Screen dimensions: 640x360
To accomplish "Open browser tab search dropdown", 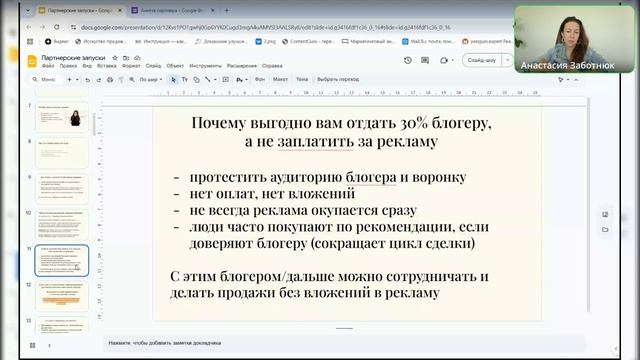I will [28, 10].
